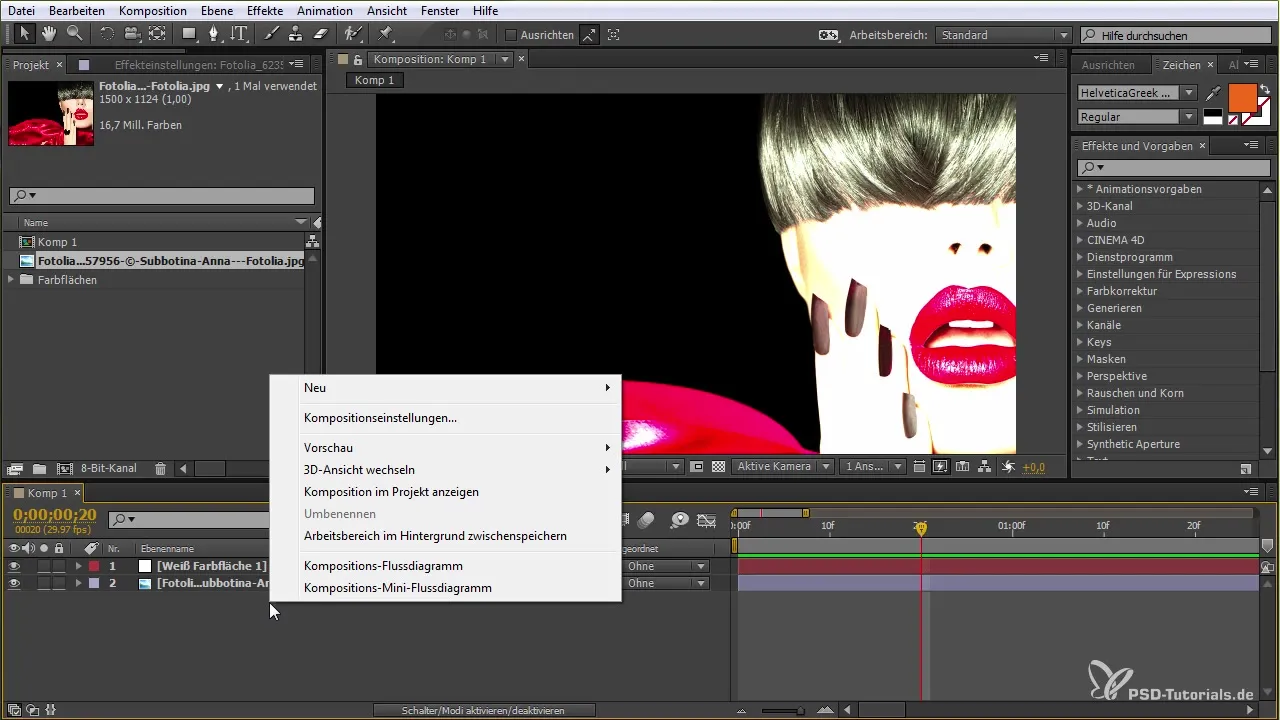Enable the Ausrichten checkbox
This screenshot has height=720, width=1280.
[511, 35]
